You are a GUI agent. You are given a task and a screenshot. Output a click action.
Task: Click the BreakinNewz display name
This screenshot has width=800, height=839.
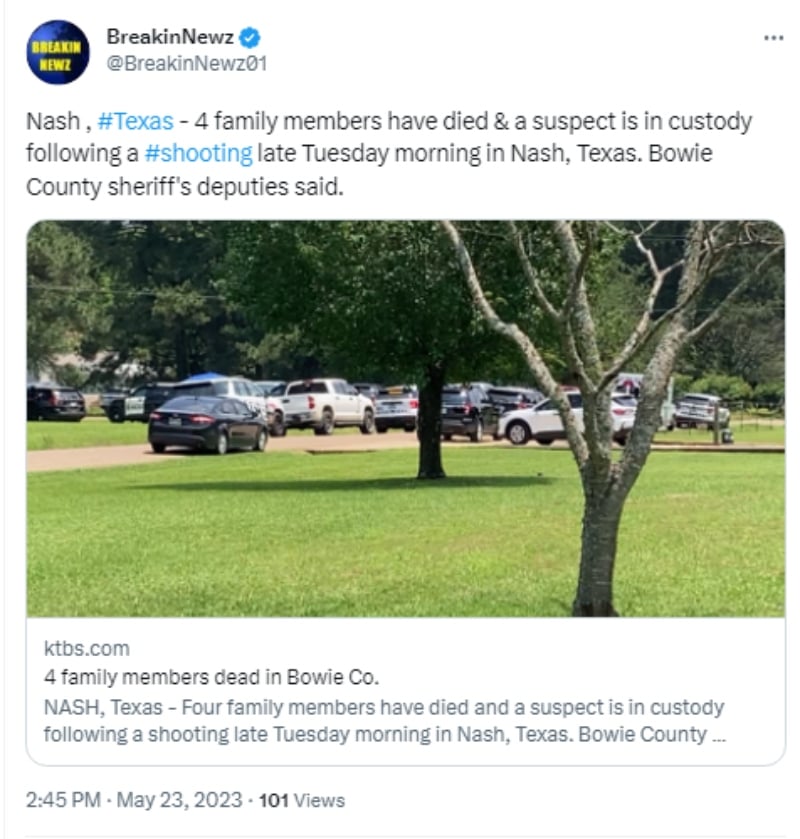click(x=170, y=37)
